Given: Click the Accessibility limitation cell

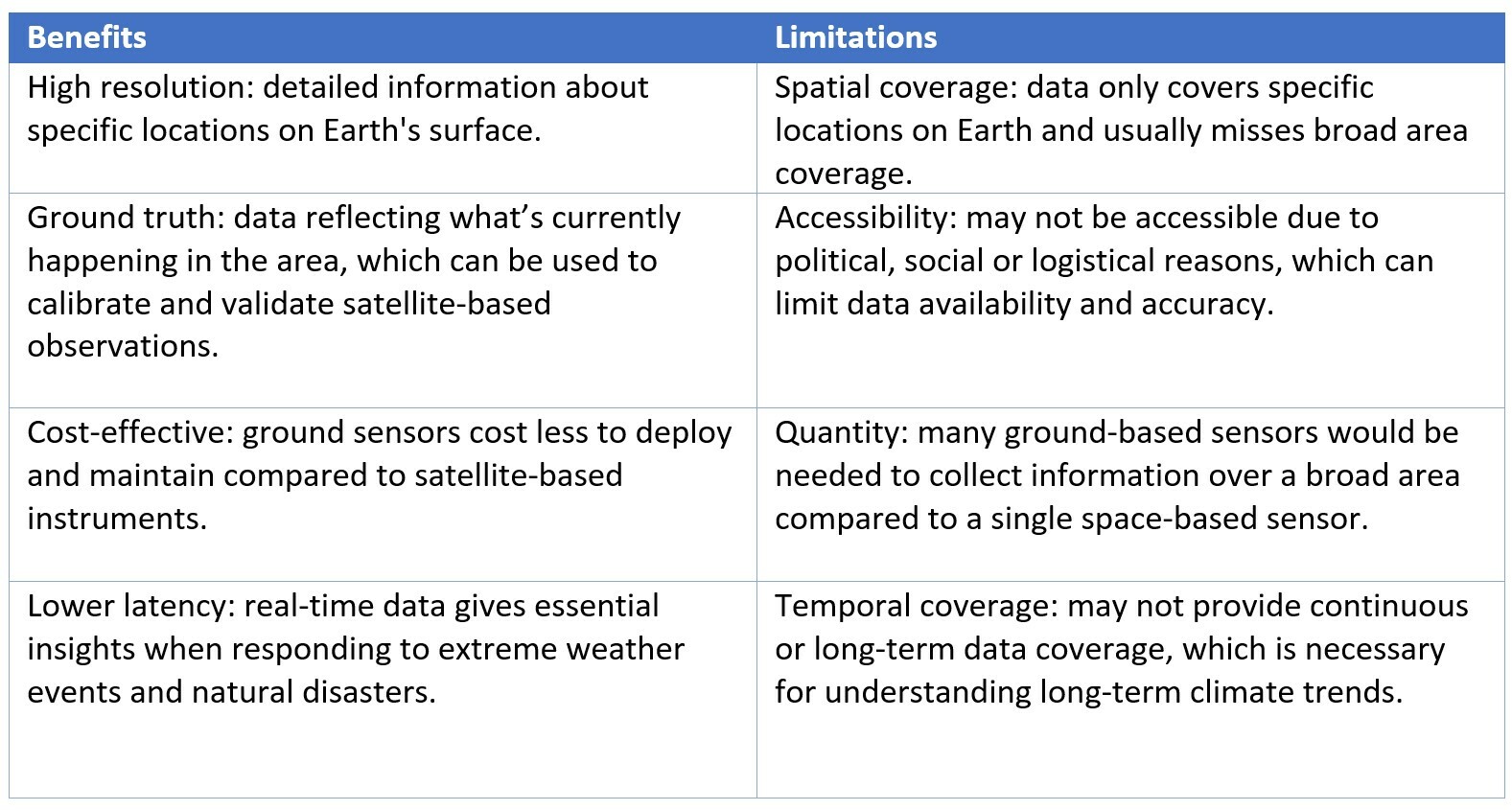Looking at the screenshot, I should click(x=1130, y=301).
